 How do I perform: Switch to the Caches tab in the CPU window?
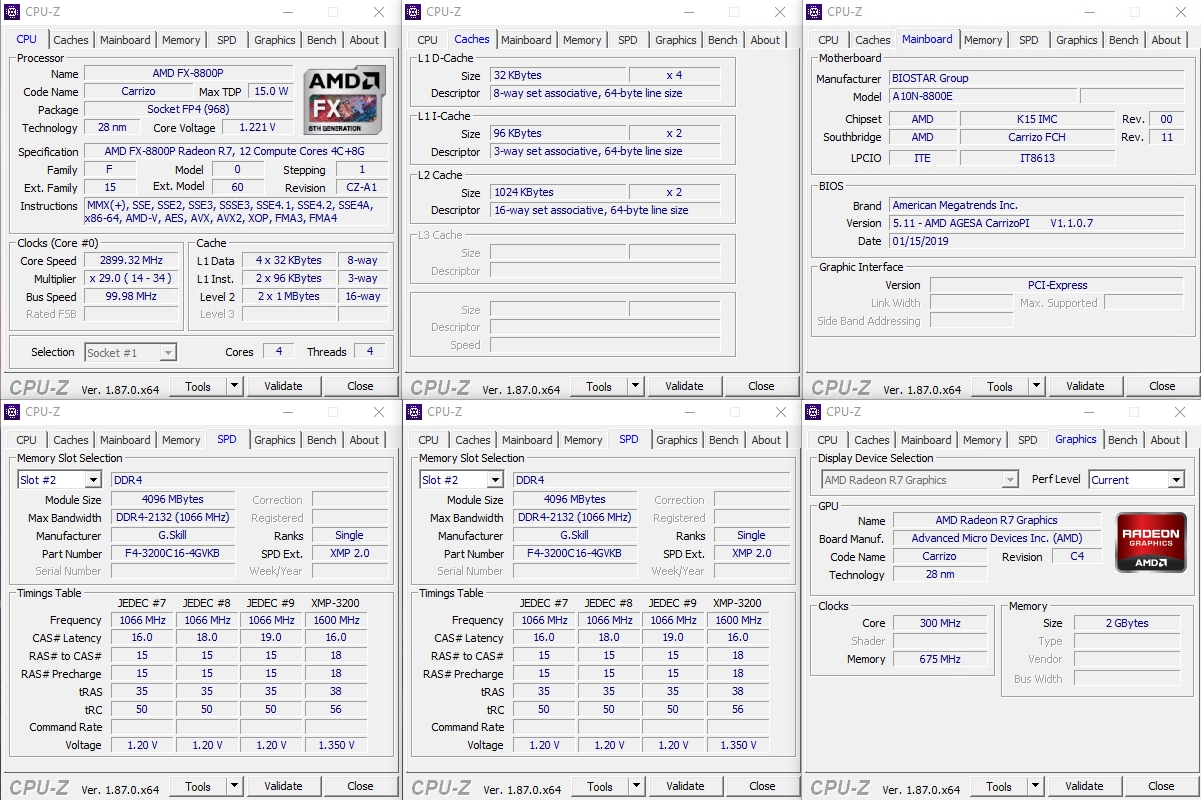coord(71,40)
